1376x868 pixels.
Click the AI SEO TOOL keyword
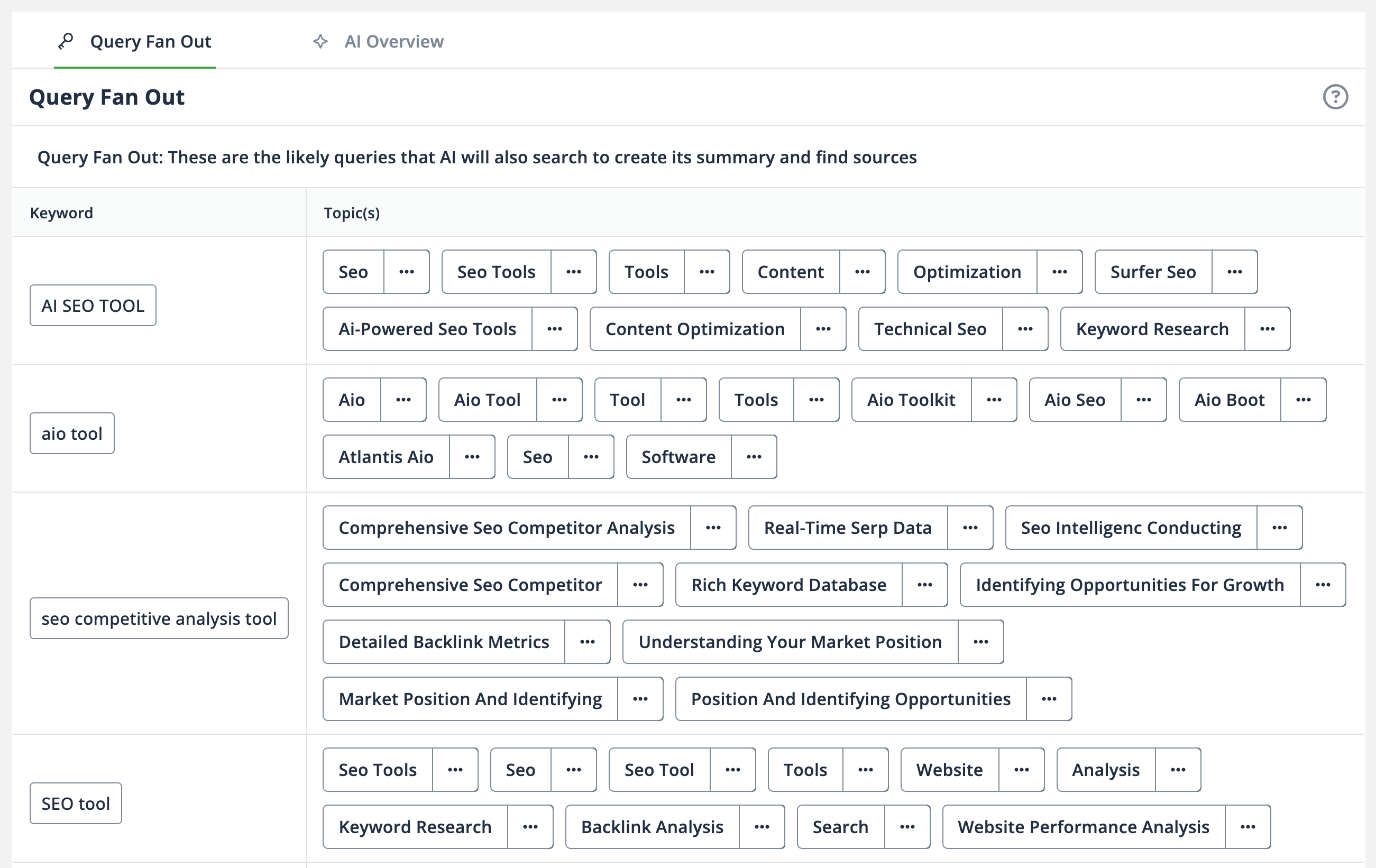tap(93, 306)
